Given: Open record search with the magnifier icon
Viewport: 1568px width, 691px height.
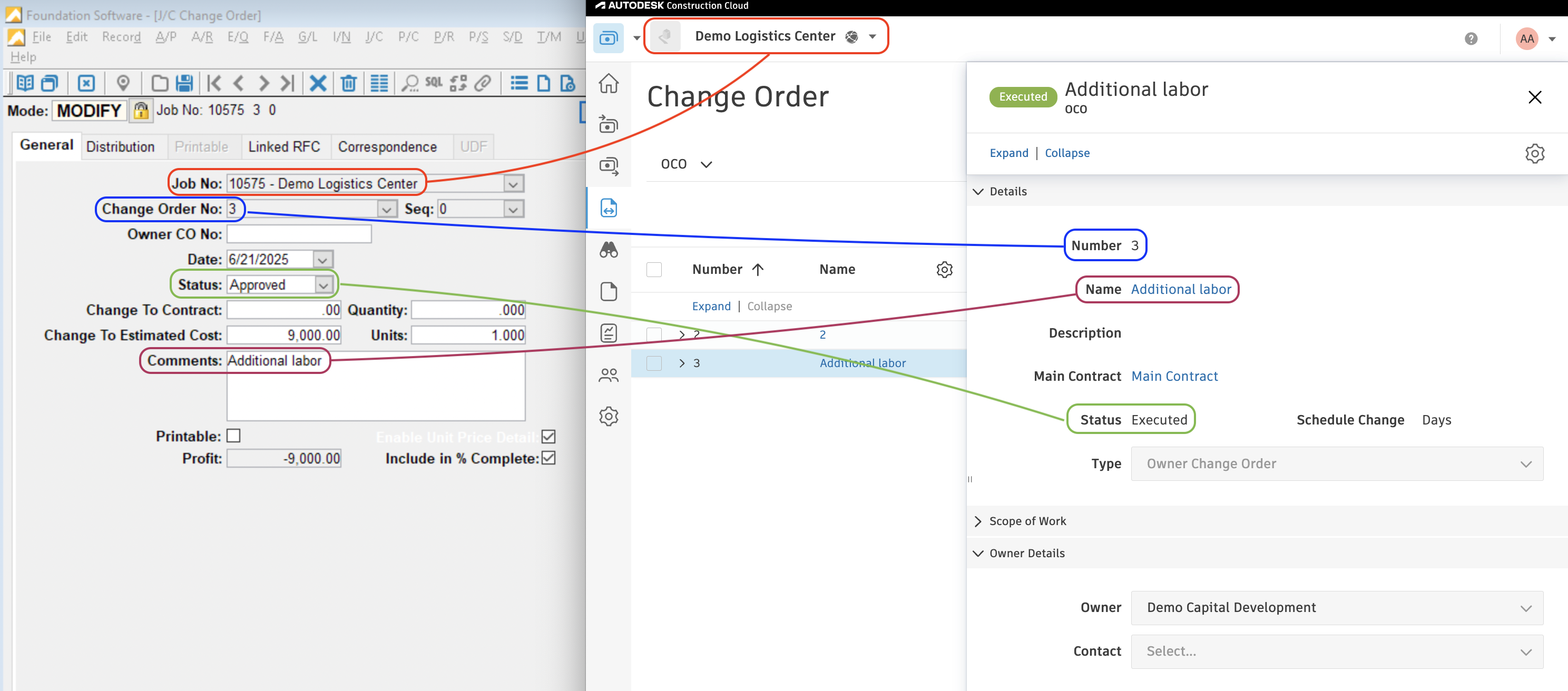Looking at the screenshot, I should pyautogui.click(x=410, y=83).
